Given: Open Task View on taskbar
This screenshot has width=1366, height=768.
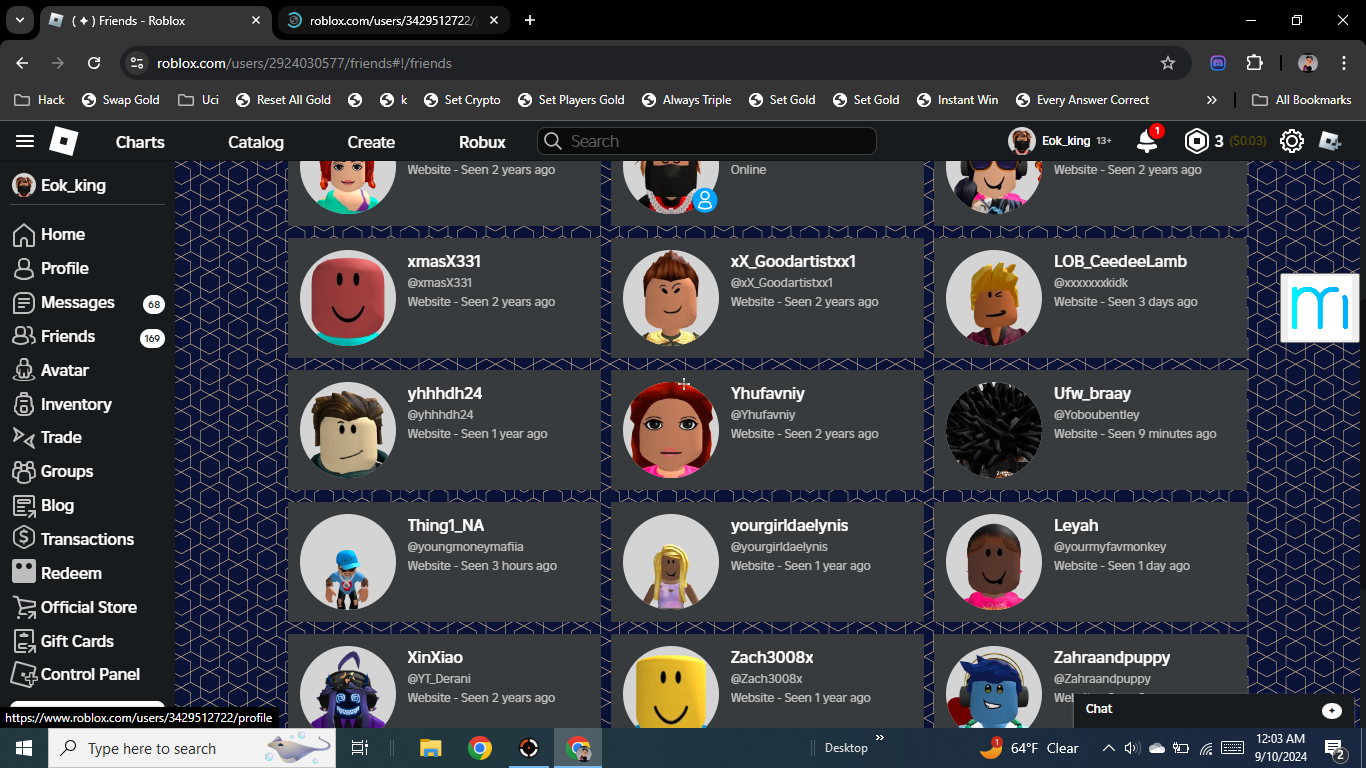Looking at the screenshot, I should (360, 748).
